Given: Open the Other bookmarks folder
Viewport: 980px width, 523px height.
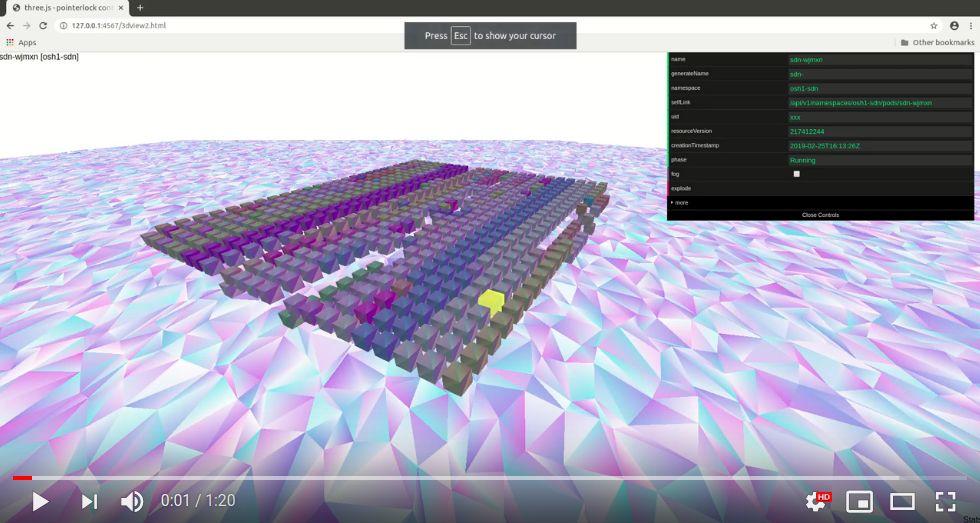Looking at the screenshot, I should pos(938,42).
